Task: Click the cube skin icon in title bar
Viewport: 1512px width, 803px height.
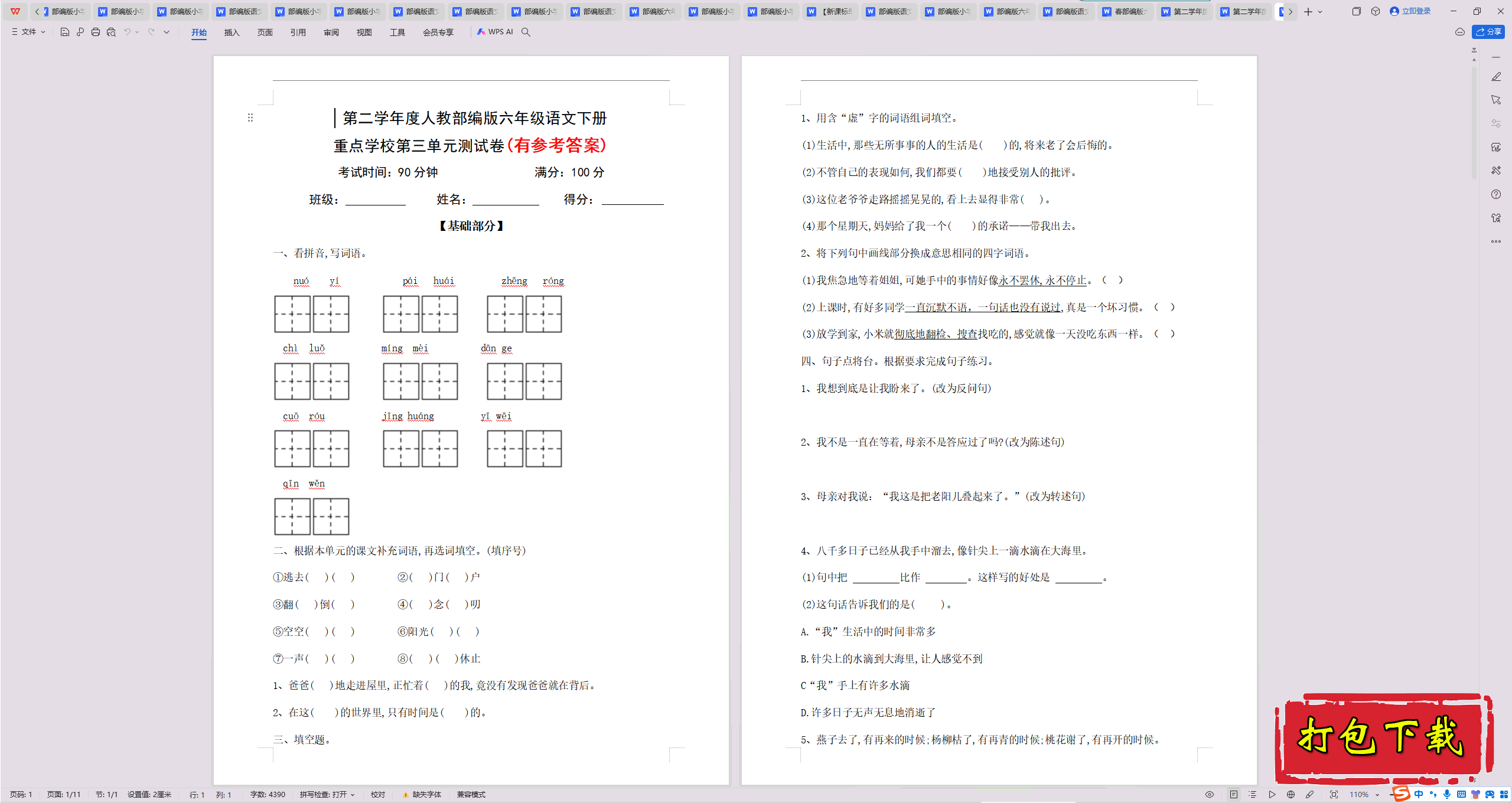Action: (x=1376, y=11)
